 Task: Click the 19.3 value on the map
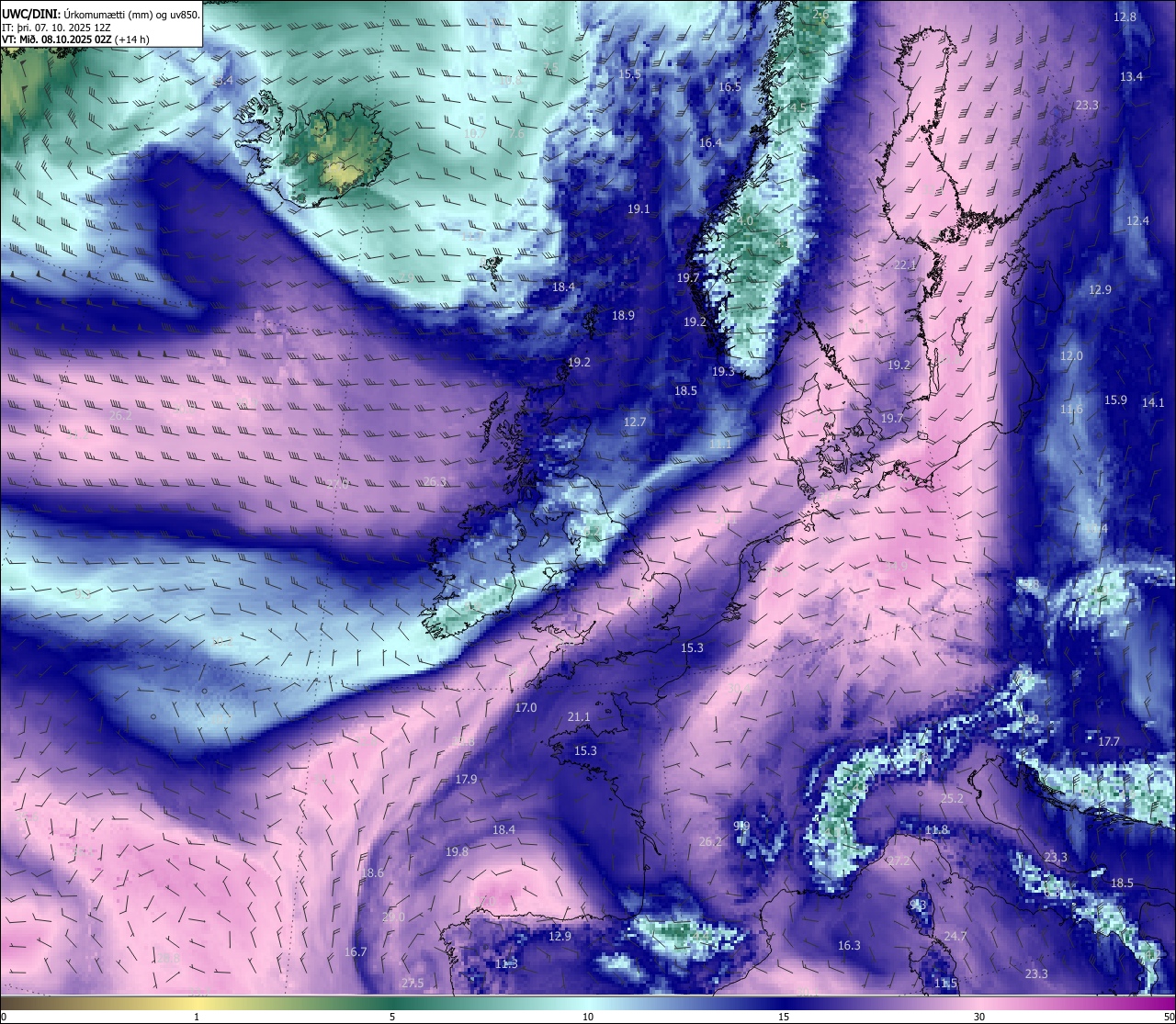click(x=723, y=371)
